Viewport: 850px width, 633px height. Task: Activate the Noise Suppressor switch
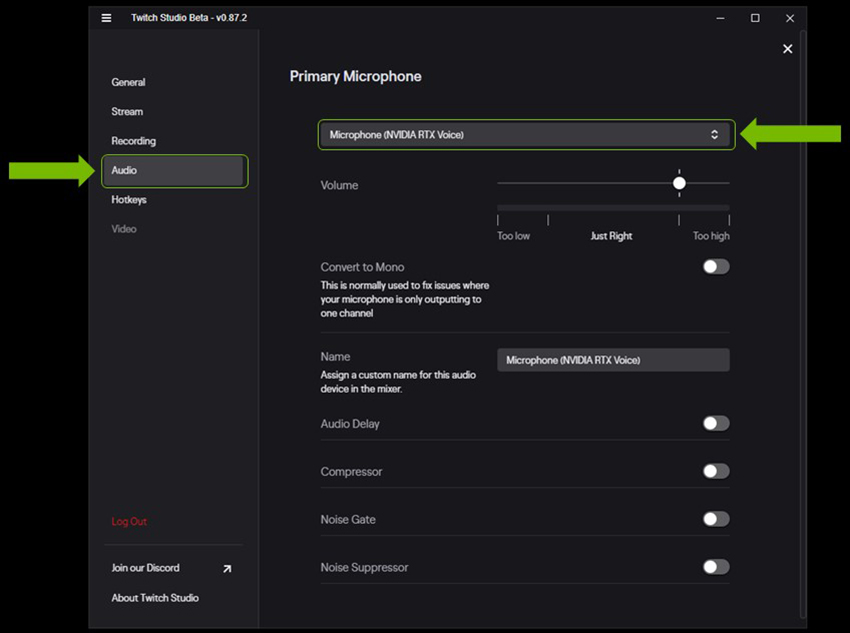point(715,566)
